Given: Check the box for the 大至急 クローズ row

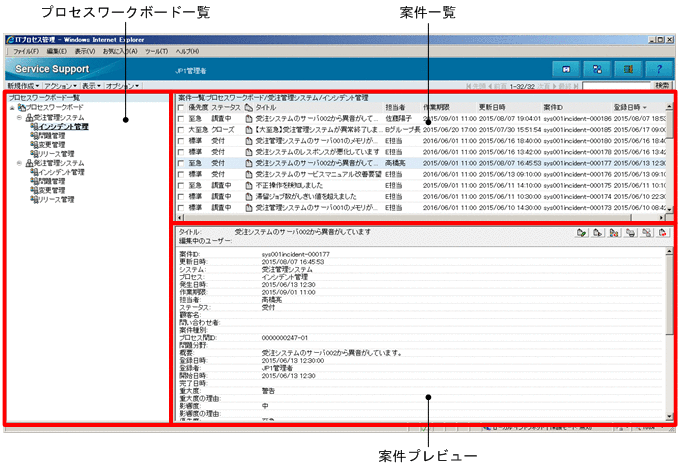Looking at the screenshot, I should click(181, 130).
